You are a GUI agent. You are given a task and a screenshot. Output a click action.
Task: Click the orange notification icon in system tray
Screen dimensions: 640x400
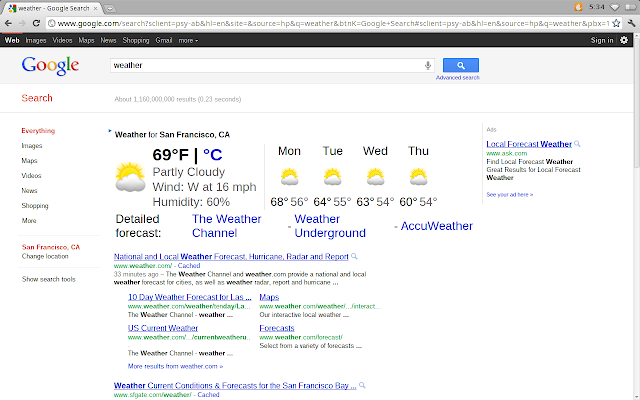pyautogui.click(x=578, y=7)
